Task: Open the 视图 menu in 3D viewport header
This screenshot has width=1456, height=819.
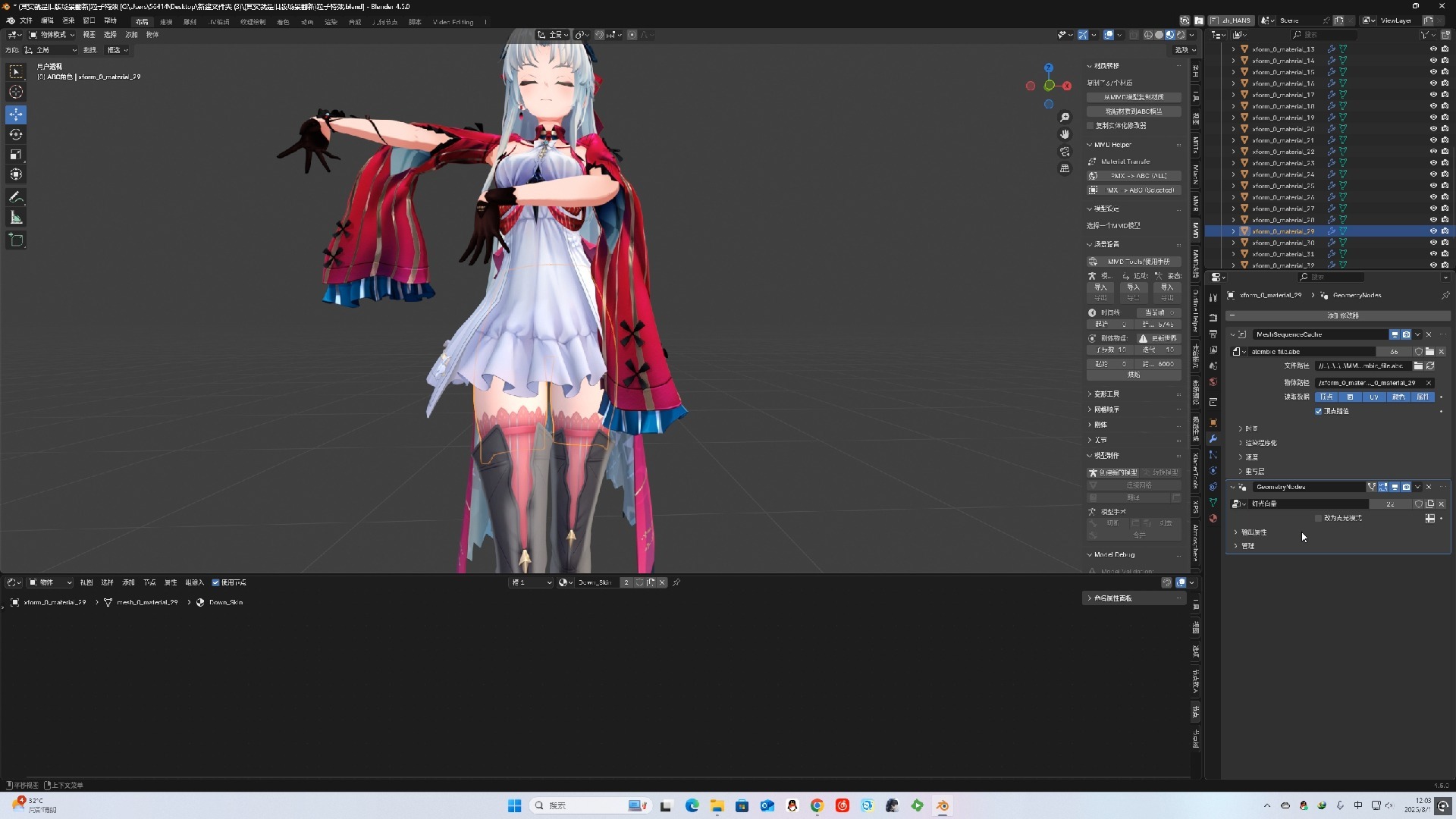Action: pyautogui.click(x=89, y=35)
